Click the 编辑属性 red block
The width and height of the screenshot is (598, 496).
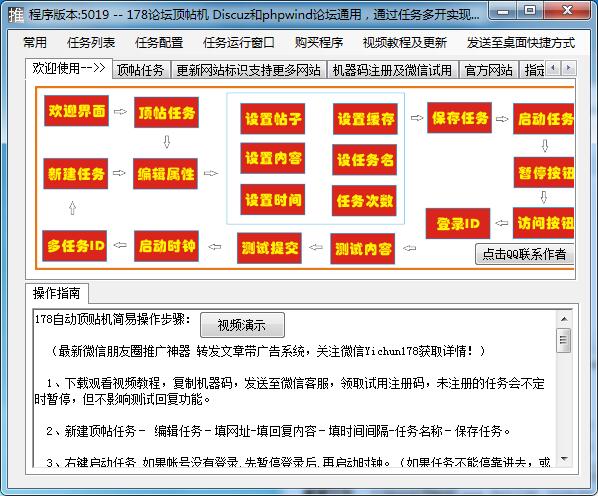click(x=166, y=174)
